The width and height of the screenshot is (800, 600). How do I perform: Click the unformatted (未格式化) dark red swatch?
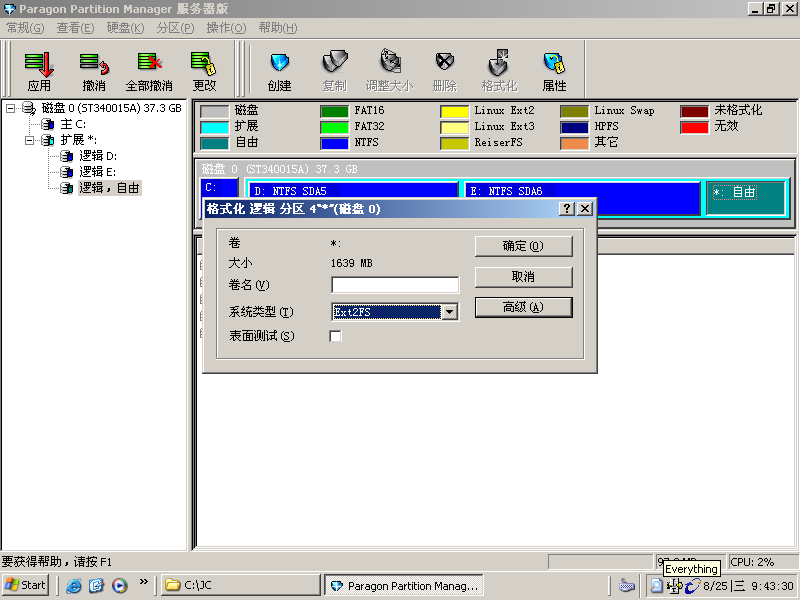click(x=694, y=111)
